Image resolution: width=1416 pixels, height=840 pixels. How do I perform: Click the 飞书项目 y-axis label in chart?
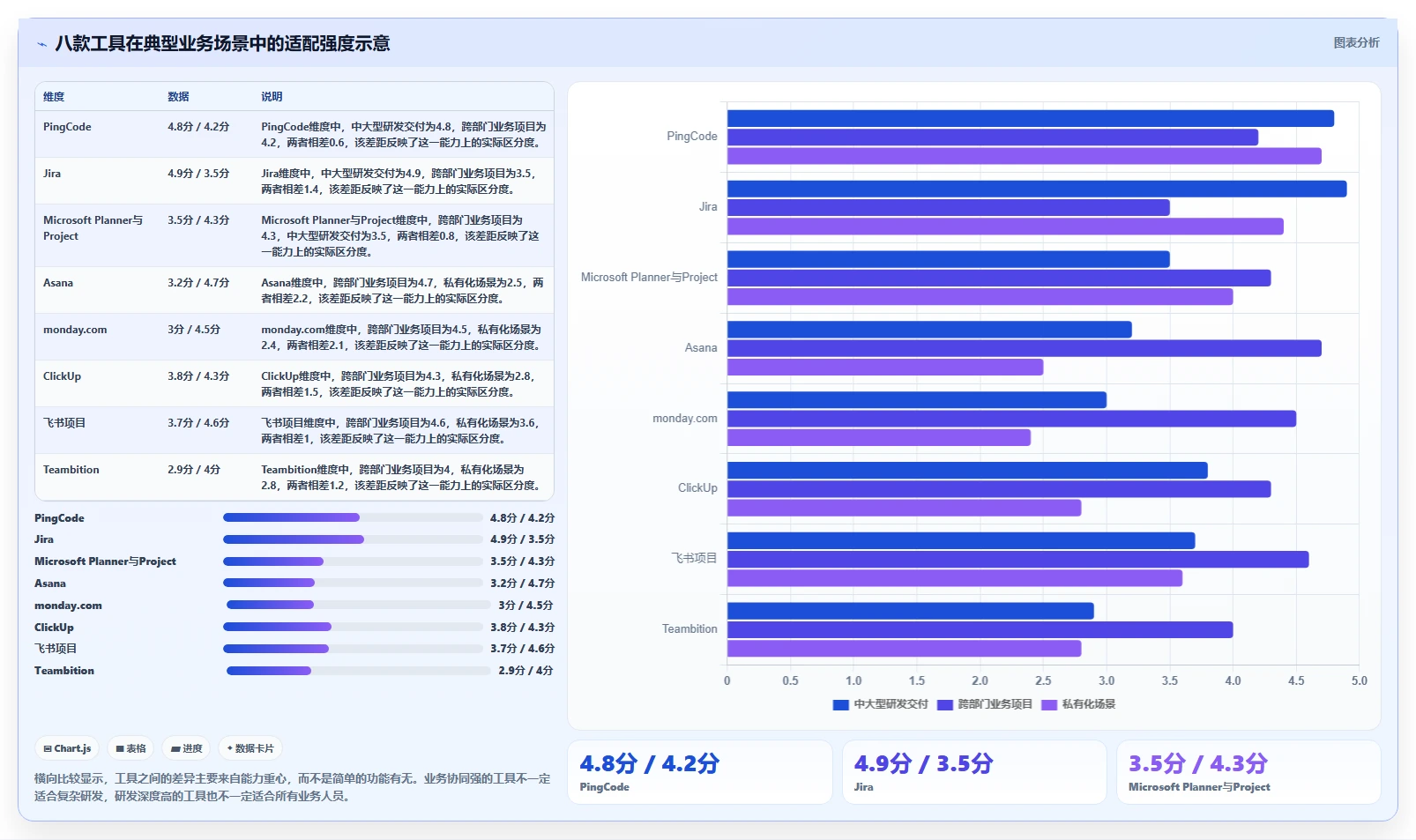(695, 559)
